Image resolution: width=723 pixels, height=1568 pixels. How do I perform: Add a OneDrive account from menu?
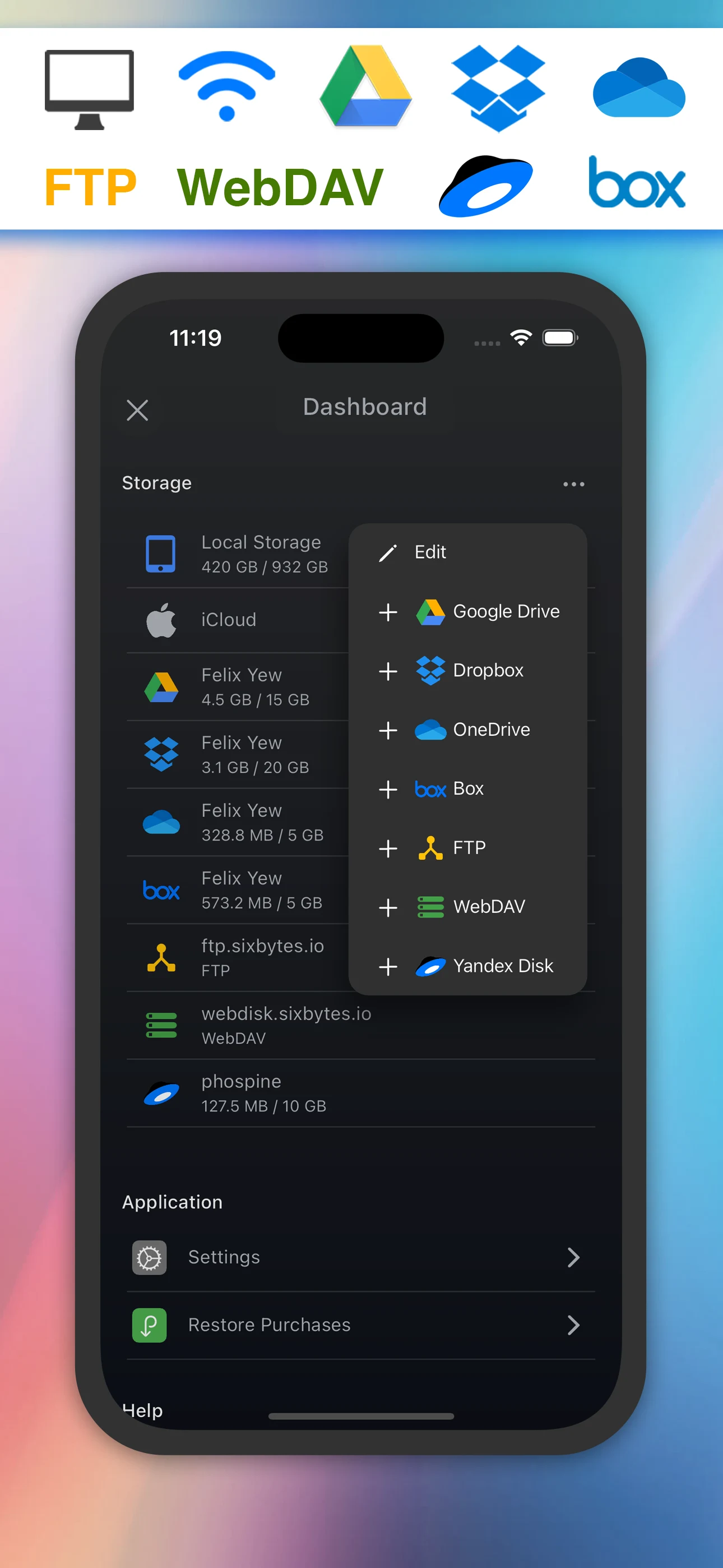(x=467, y=730)
